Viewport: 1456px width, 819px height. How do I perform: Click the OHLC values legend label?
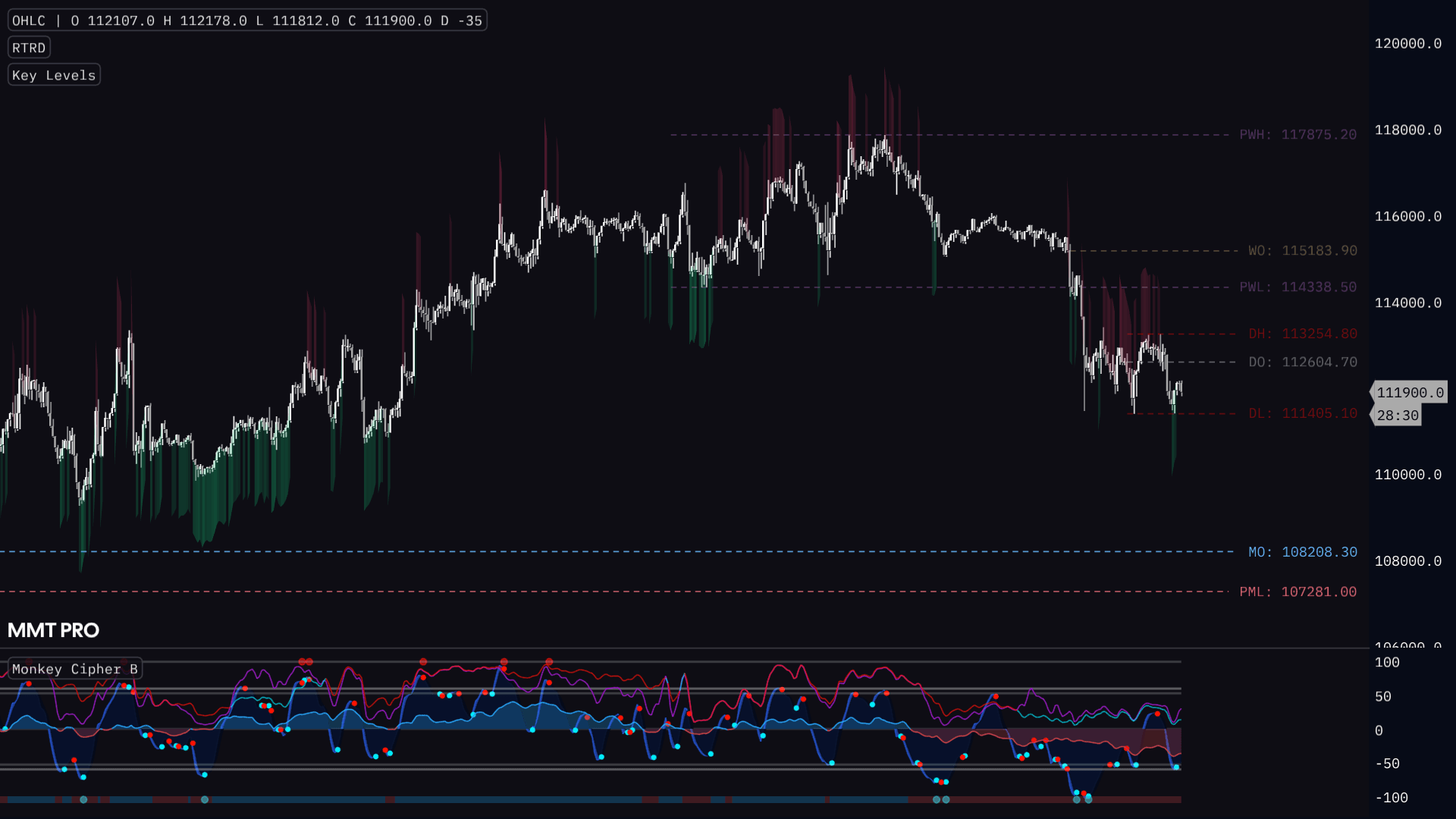(246, 20)
